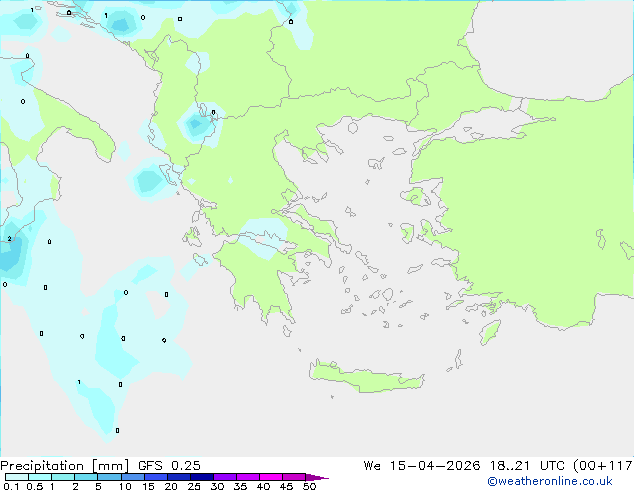Viewport: 634px width, 490px height.
Task: Click the above-50 mm legend arrow tip
Action: [317, 477]
